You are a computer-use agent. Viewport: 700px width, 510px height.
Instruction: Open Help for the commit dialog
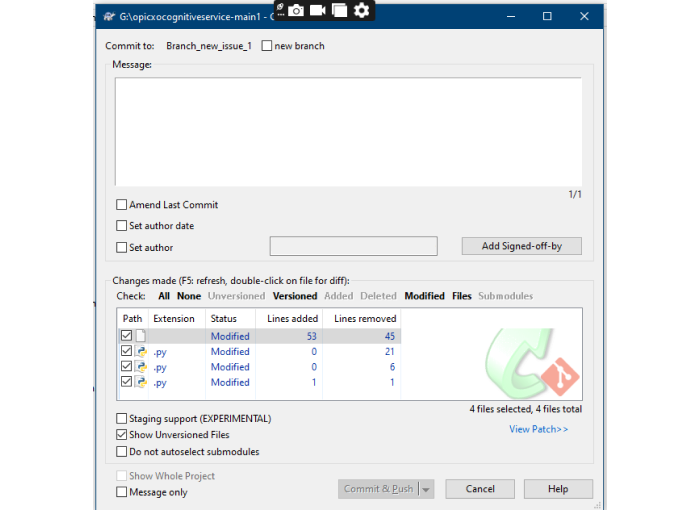(x=558, y=489)
